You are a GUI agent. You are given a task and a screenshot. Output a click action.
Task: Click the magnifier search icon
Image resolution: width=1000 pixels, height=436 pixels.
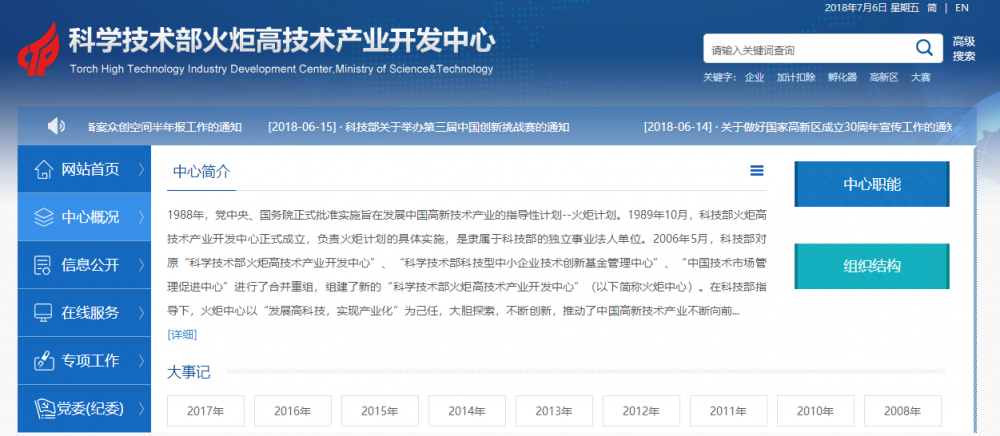tap(924, 49)
